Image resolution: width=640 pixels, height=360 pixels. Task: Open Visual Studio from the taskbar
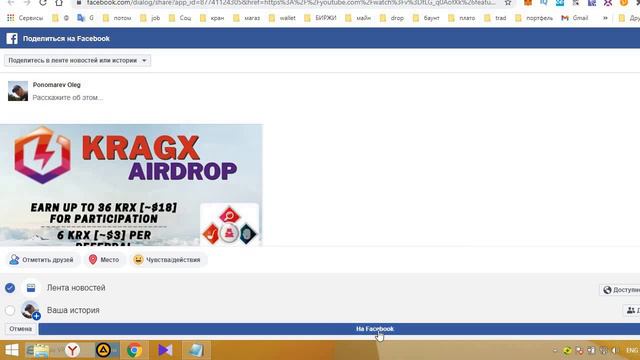pyautogui.click(x=165, y=350)
